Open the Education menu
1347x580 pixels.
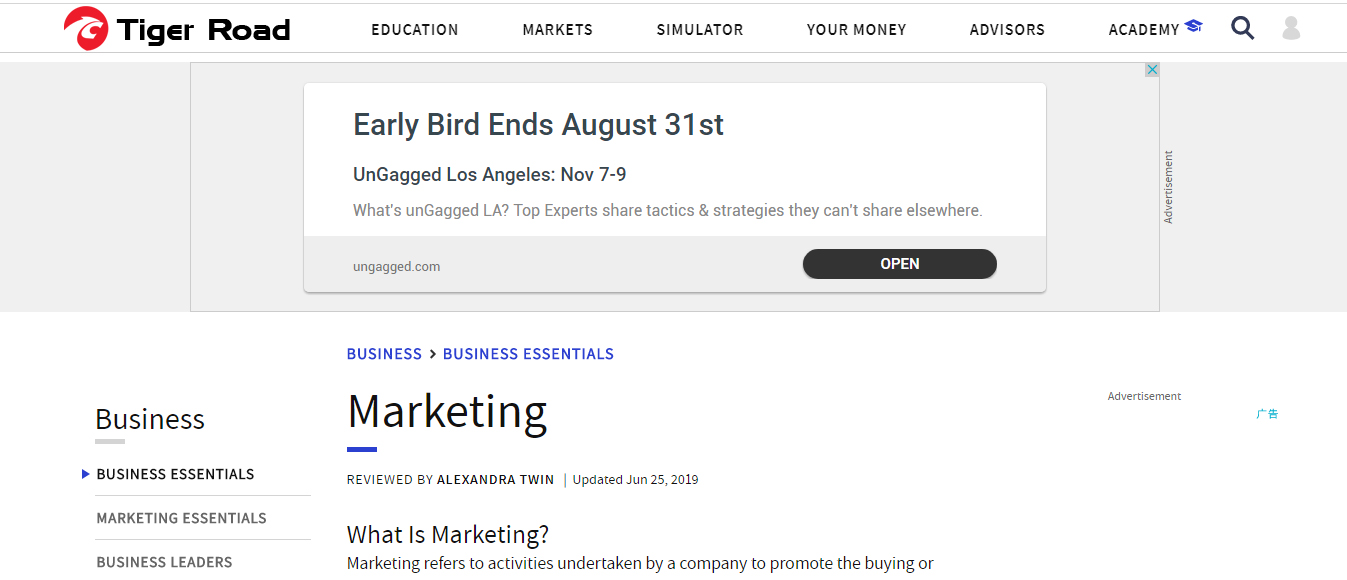415,30
